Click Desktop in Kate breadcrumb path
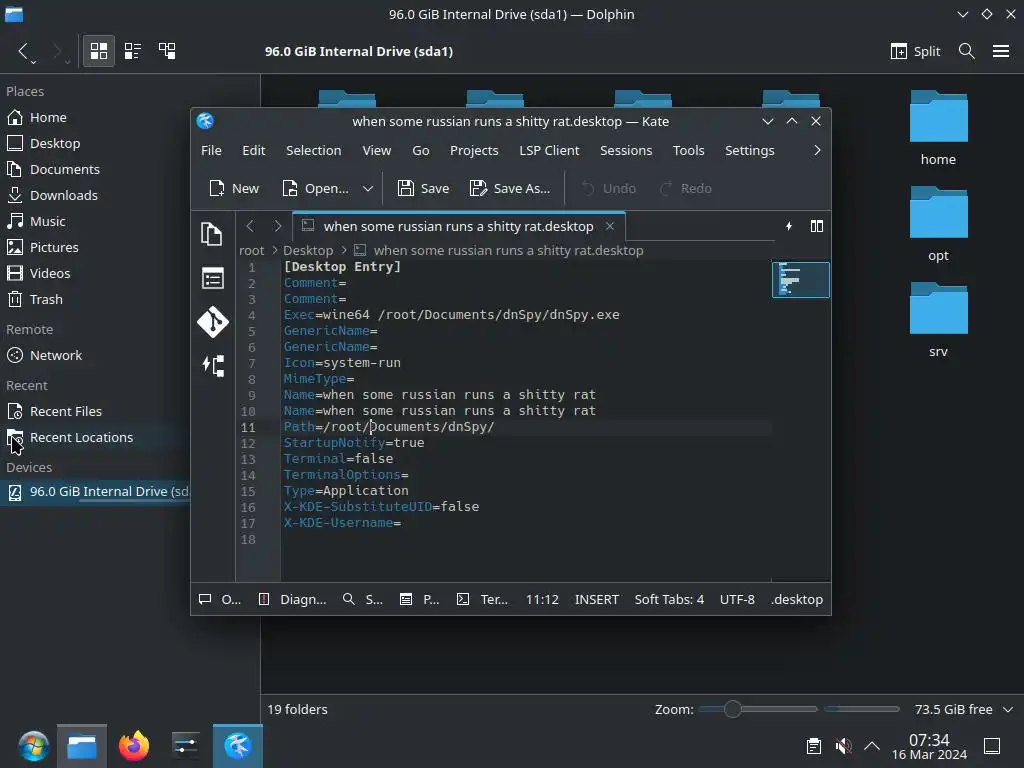The width and height of the screenshot is (1024, 768). click(308, 251)
